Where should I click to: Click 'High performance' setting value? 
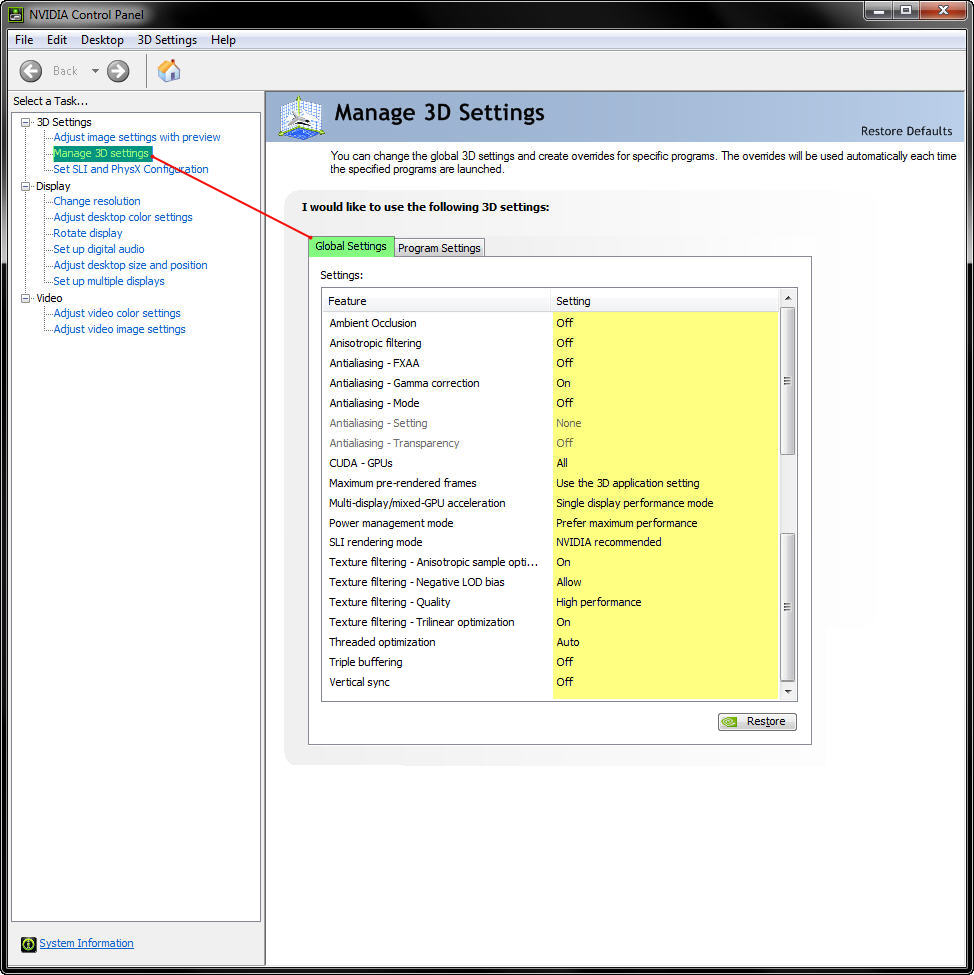pos(598,602)
